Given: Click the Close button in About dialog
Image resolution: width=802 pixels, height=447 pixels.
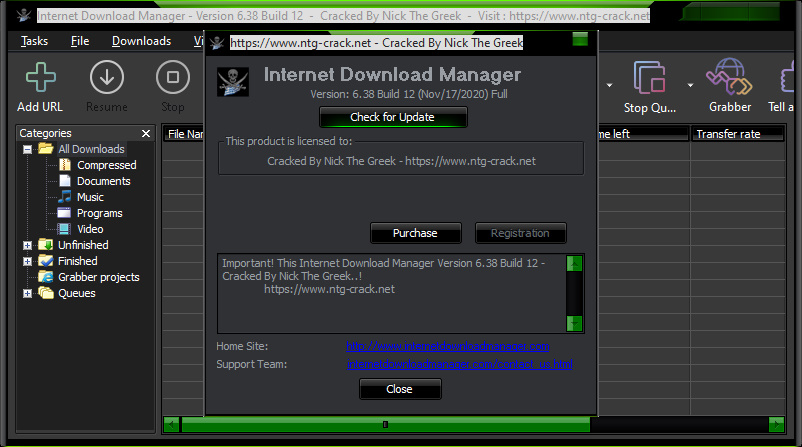Looking at the screenshot, I should (399, 389).
